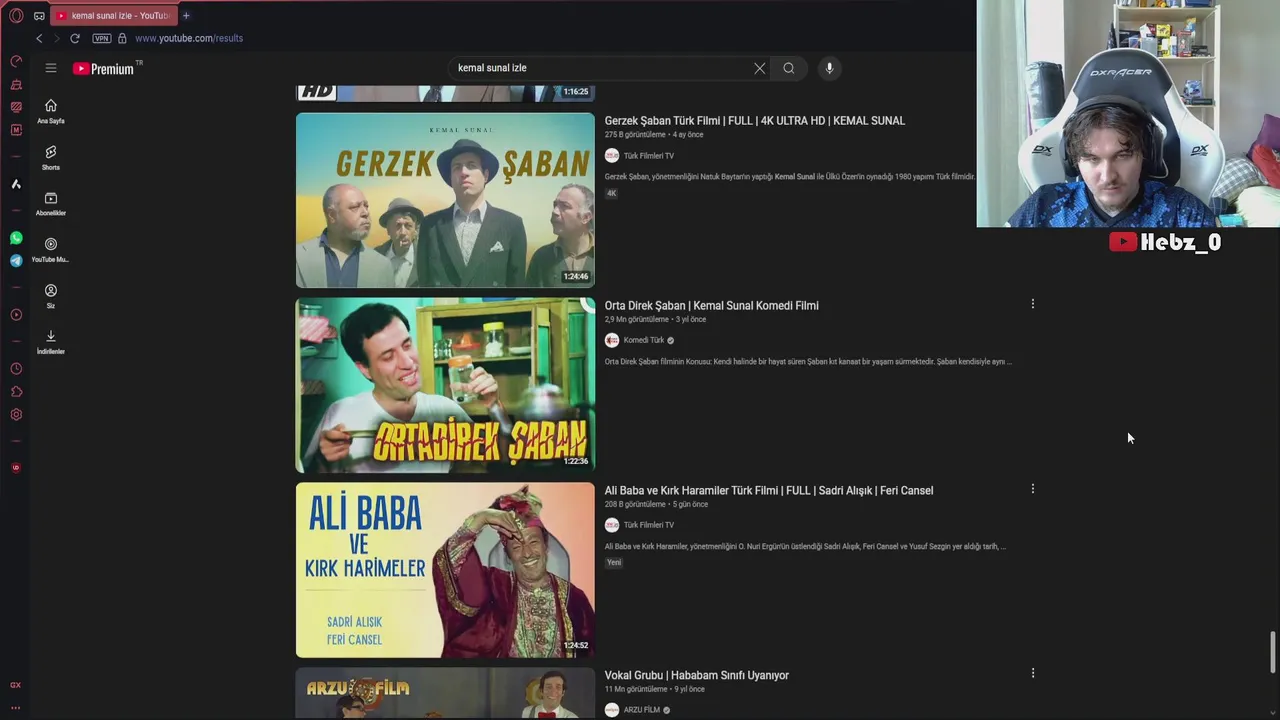Toggle the VPN badge in address bar
This screenshot has height=720, width=1280.
(102, 38)
